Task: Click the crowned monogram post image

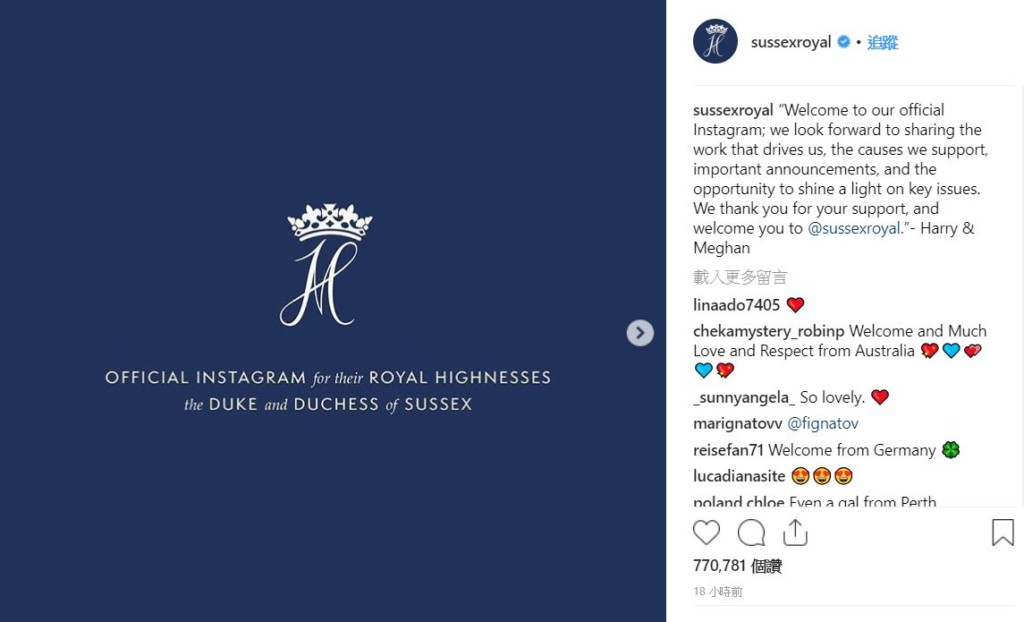Action: (x=326, y=265)
